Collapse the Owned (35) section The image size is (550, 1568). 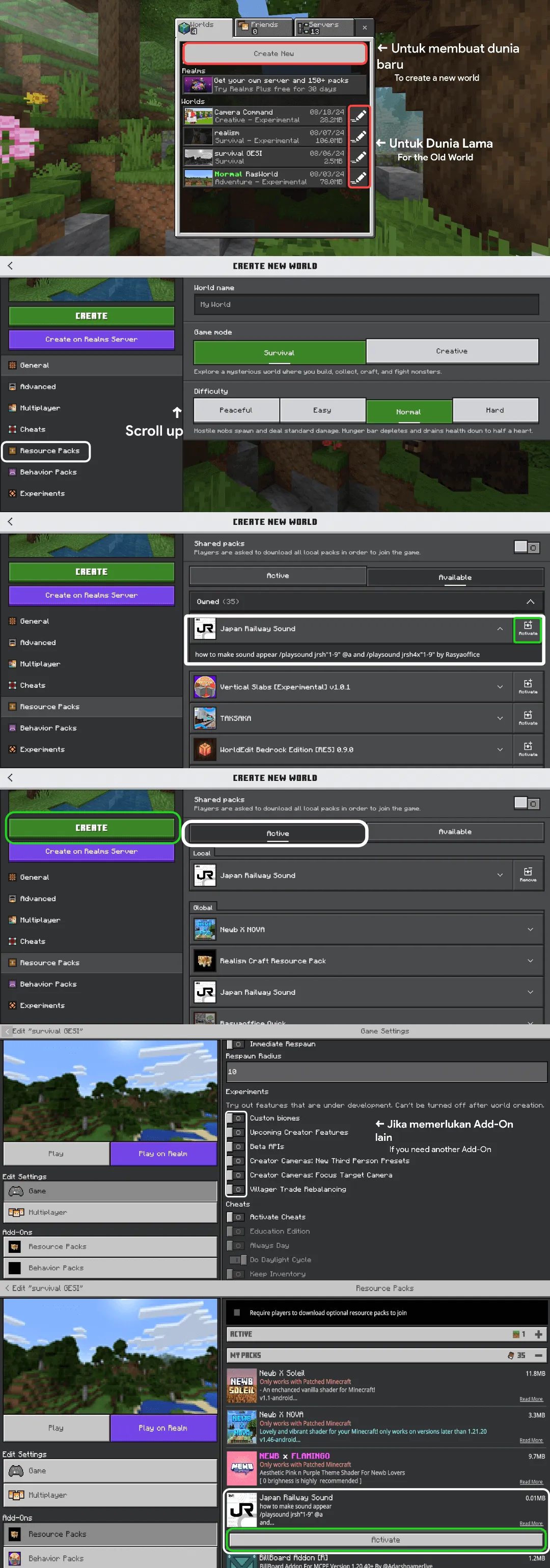coord(530,601)
